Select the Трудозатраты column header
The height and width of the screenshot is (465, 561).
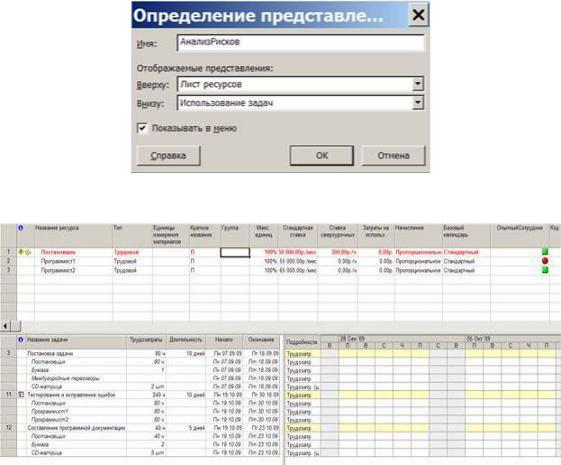[x=146, y=342]
